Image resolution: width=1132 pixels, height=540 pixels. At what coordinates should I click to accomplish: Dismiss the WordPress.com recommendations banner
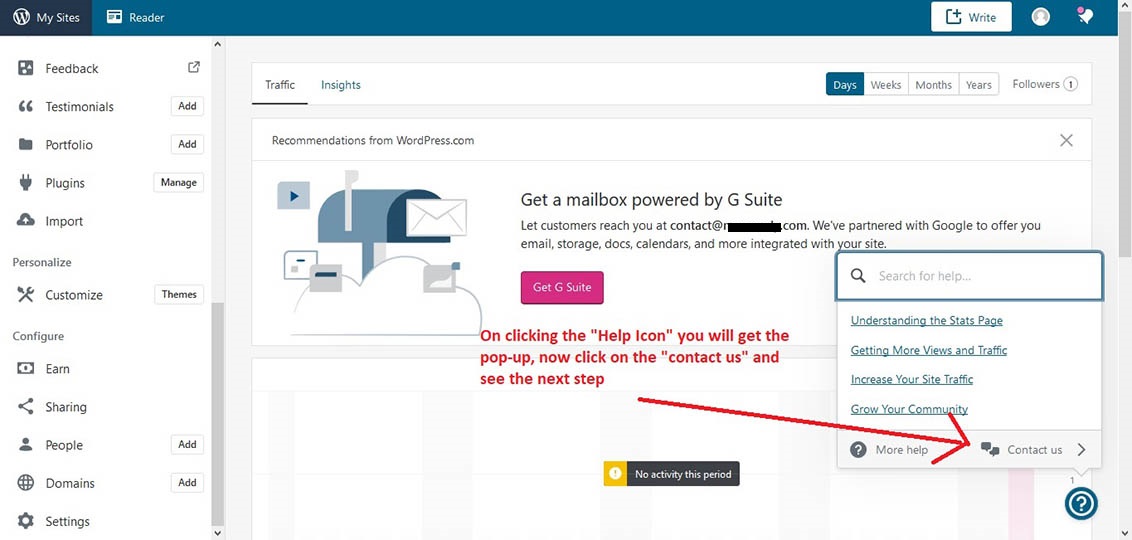(x=1066, y=141)
